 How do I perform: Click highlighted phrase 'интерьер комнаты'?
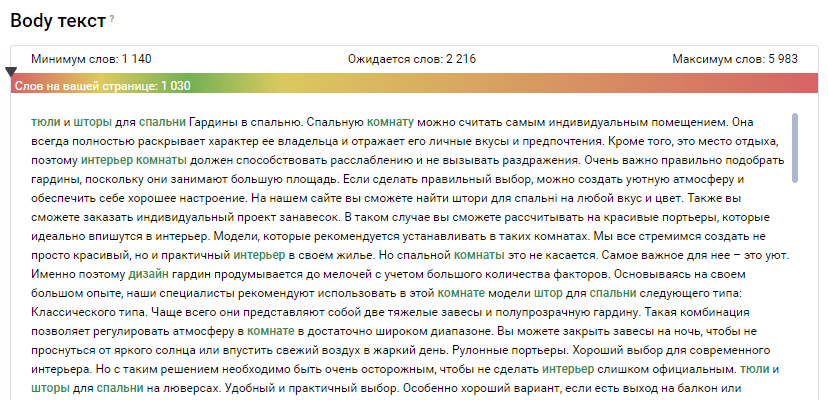pyautogui.click(x=134, y=160)
